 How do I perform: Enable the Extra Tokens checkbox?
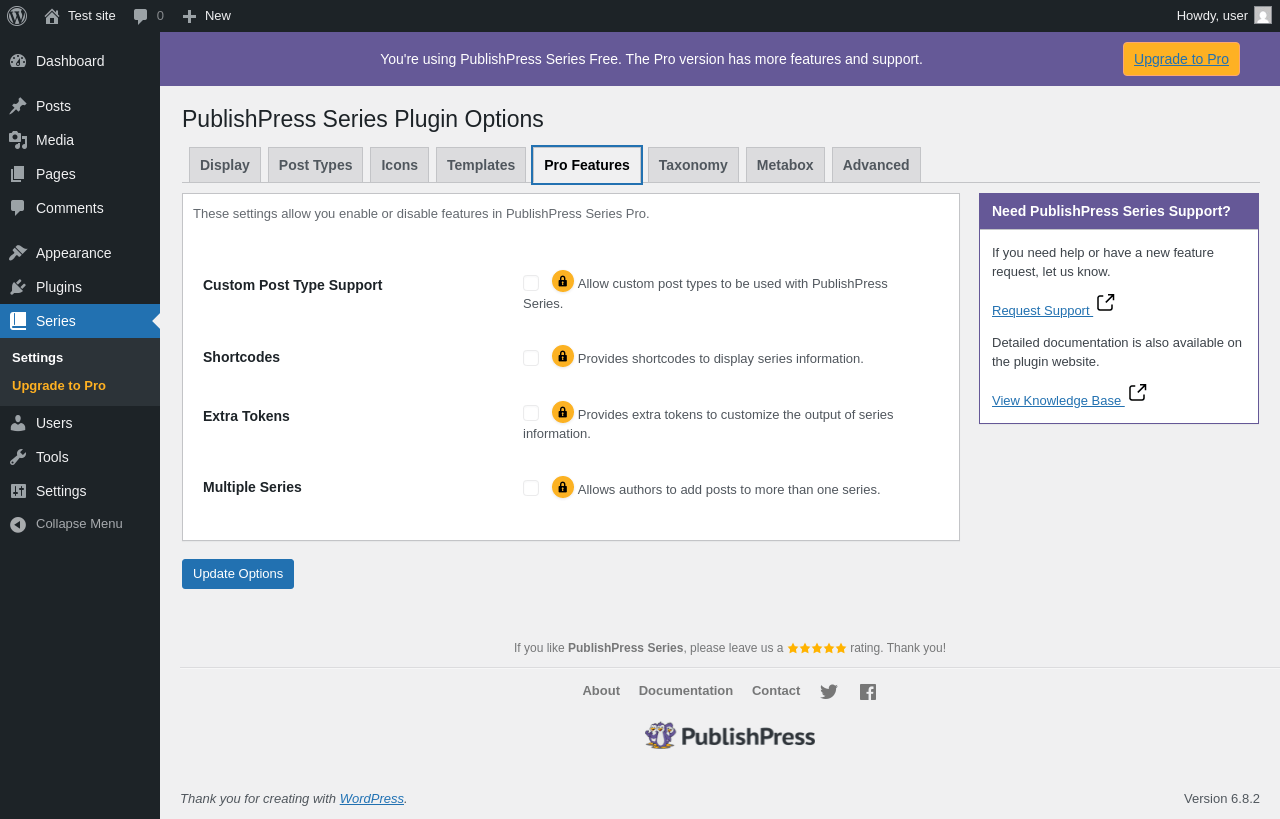[x=531, y=413]
